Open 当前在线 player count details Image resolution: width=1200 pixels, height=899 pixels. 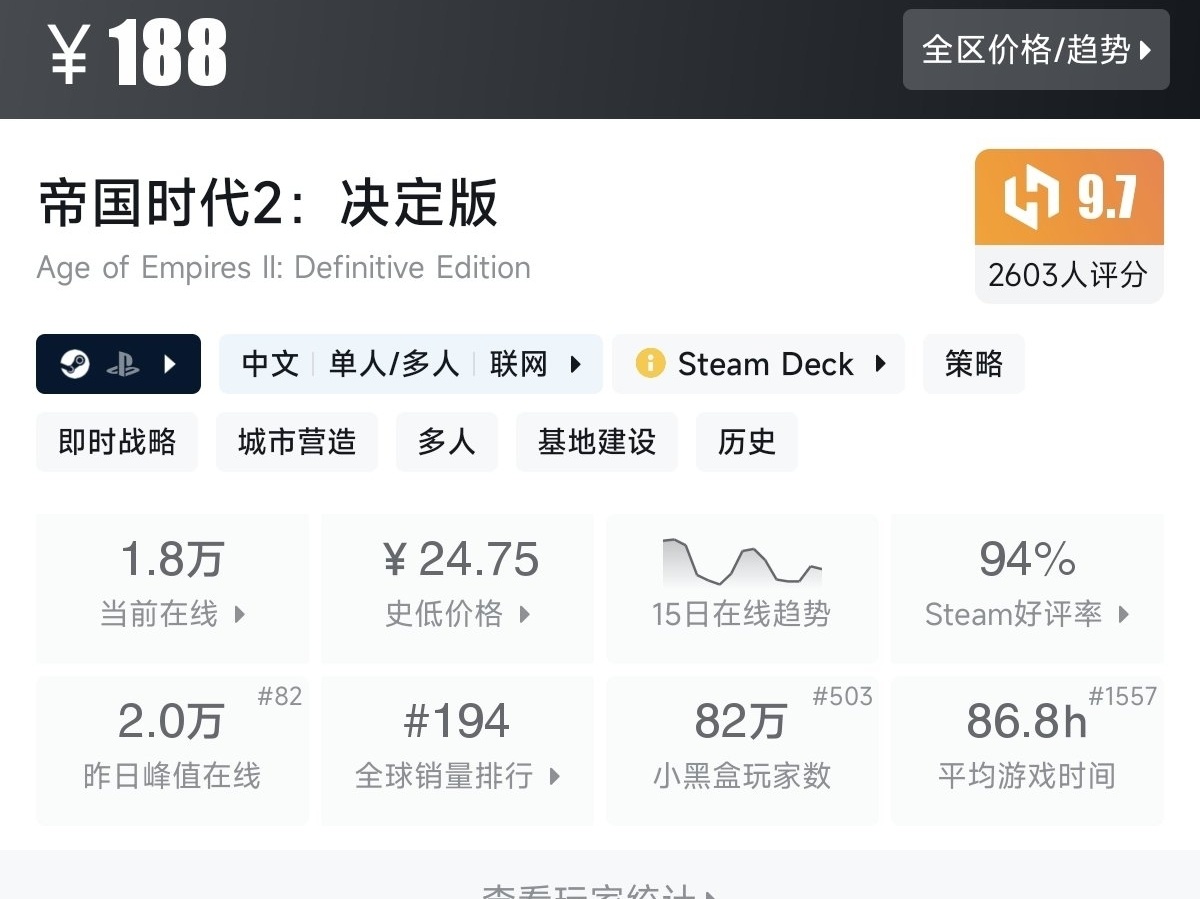172,588
